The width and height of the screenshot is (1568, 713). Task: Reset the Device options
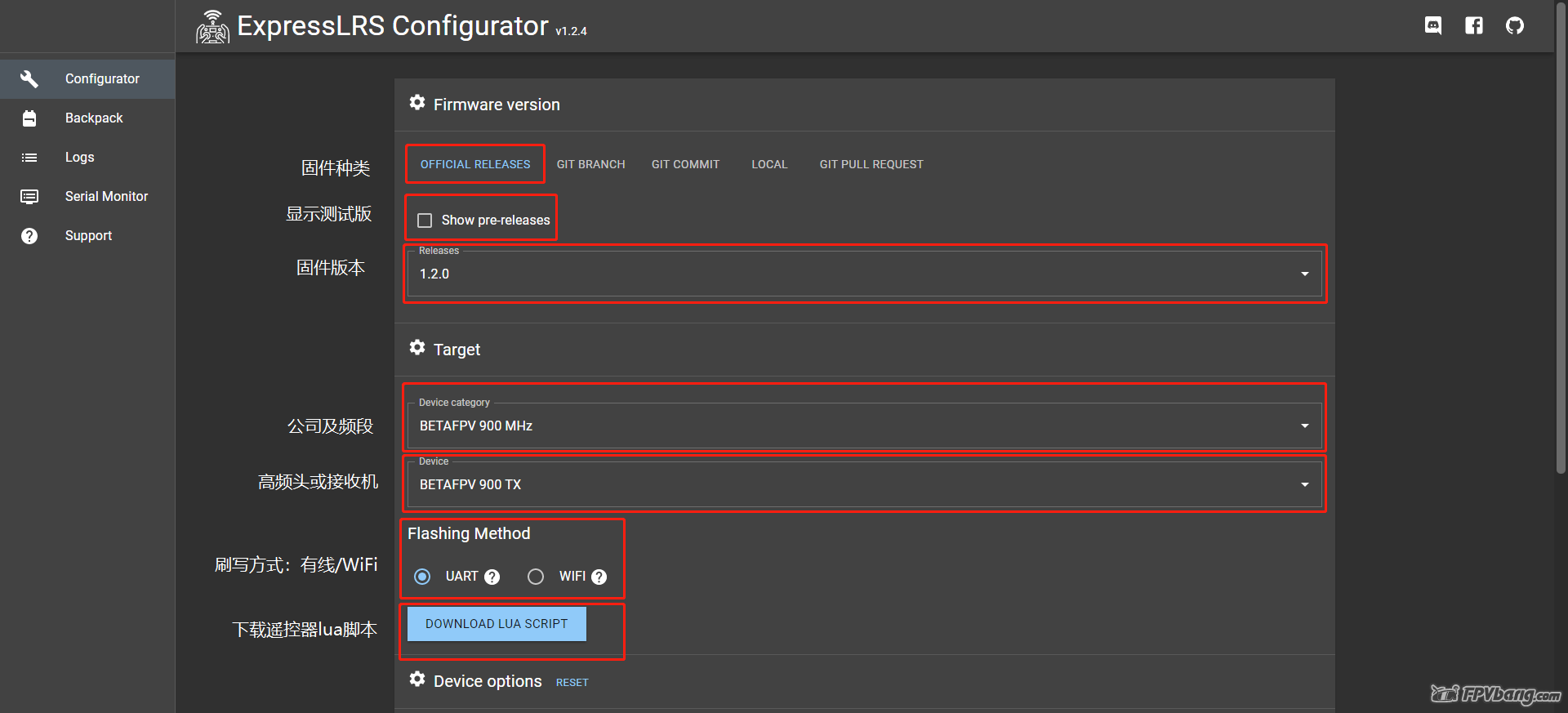[572, 683]
